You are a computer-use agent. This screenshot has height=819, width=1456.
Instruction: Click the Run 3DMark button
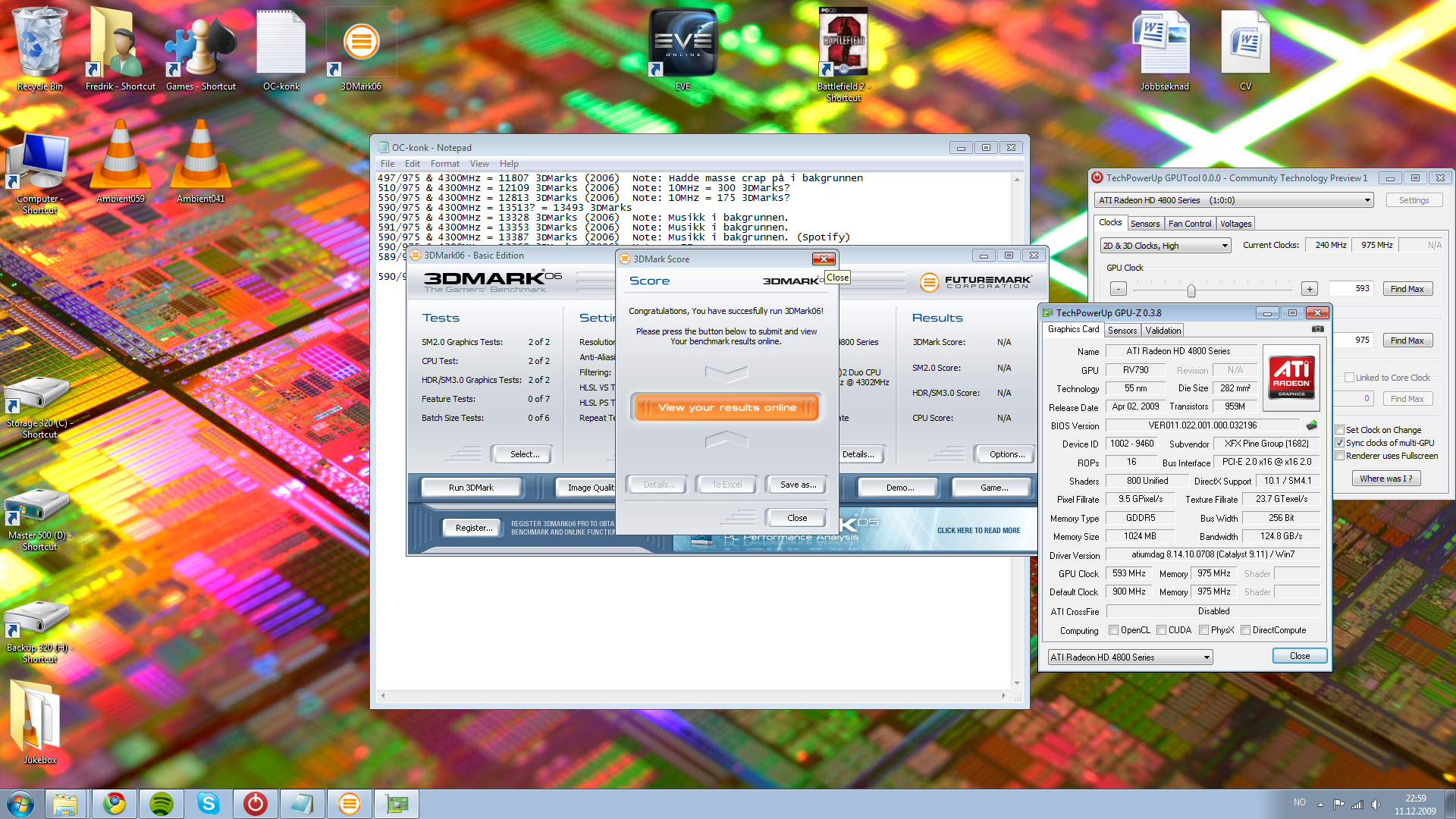tap(471, 488)
